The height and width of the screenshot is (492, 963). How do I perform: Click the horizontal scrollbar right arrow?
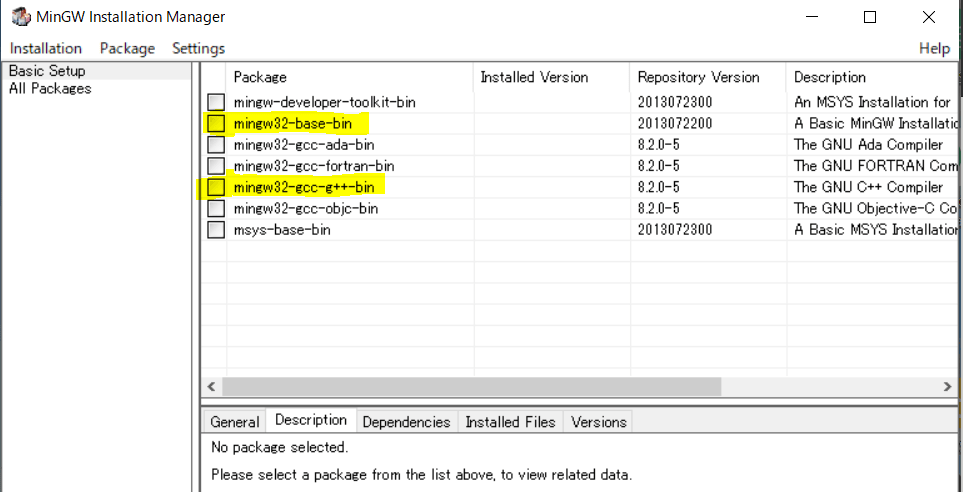pyautogui.click(x=948, y=386)
